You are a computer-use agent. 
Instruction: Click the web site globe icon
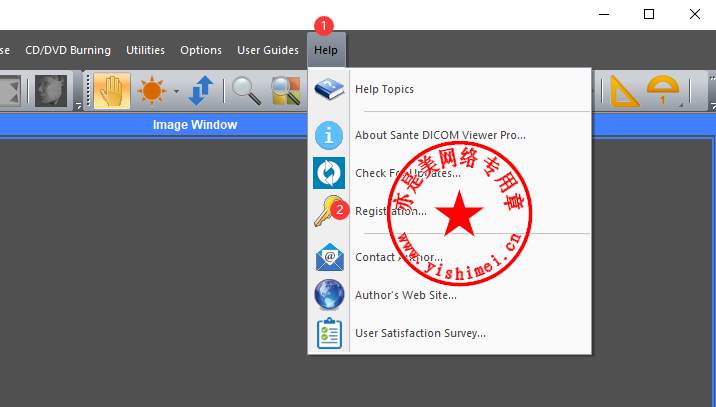tap(329, 295)
